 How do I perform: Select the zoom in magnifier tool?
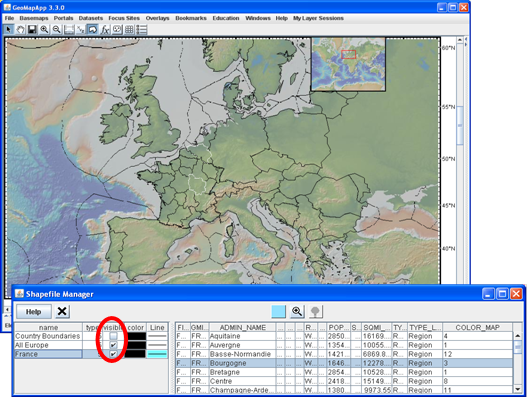44,30
